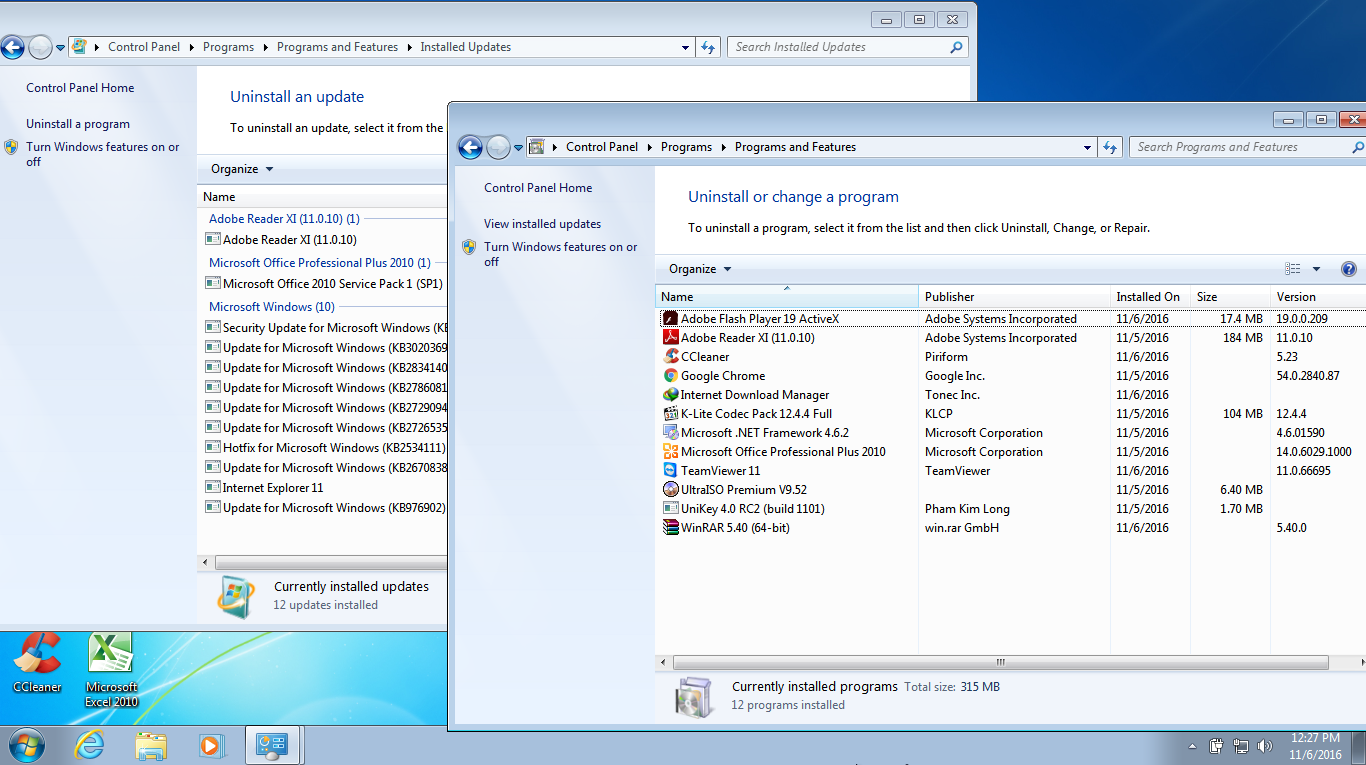This screenshot has width=1366, height=765.
Task: Open View installed updates link
Action: click(x=542, y=224)
